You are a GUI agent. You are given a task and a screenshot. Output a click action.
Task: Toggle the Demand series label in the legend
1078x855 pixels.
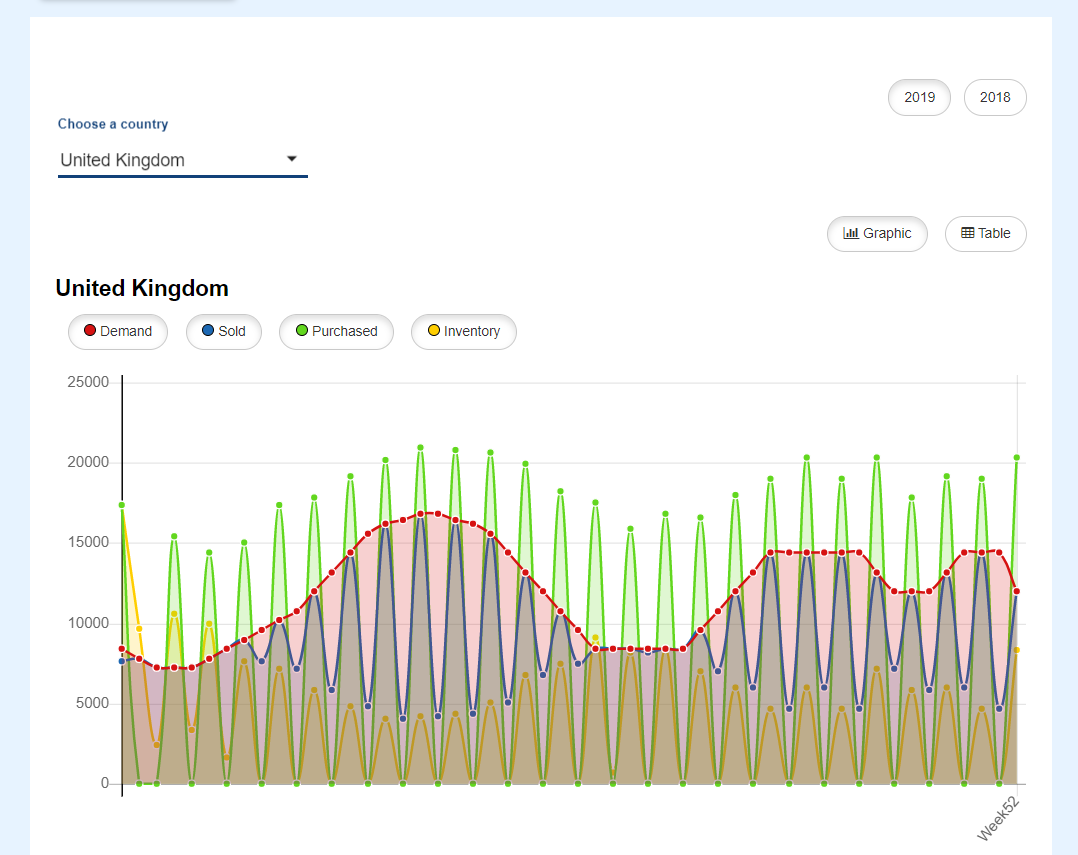pyautogui.click(x=126, y=331)
